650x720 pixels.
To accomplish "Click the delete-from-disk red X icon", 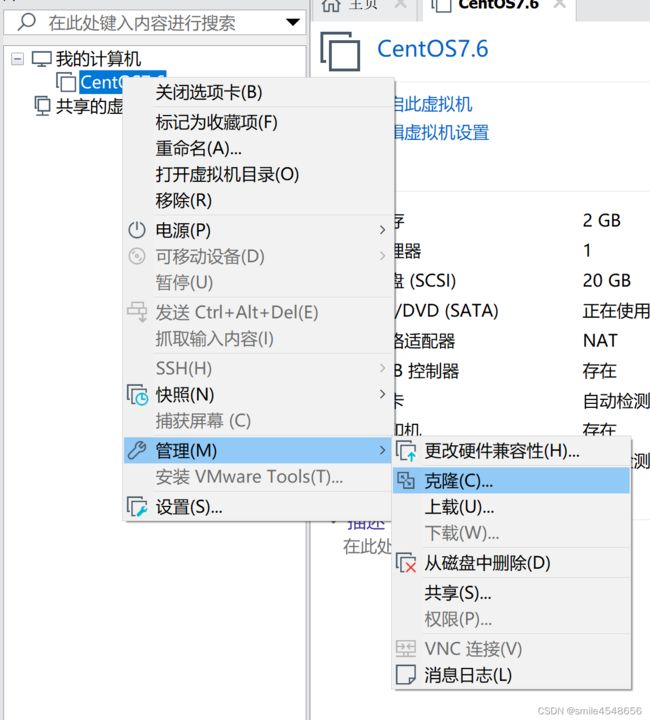I will click(406, 563).
